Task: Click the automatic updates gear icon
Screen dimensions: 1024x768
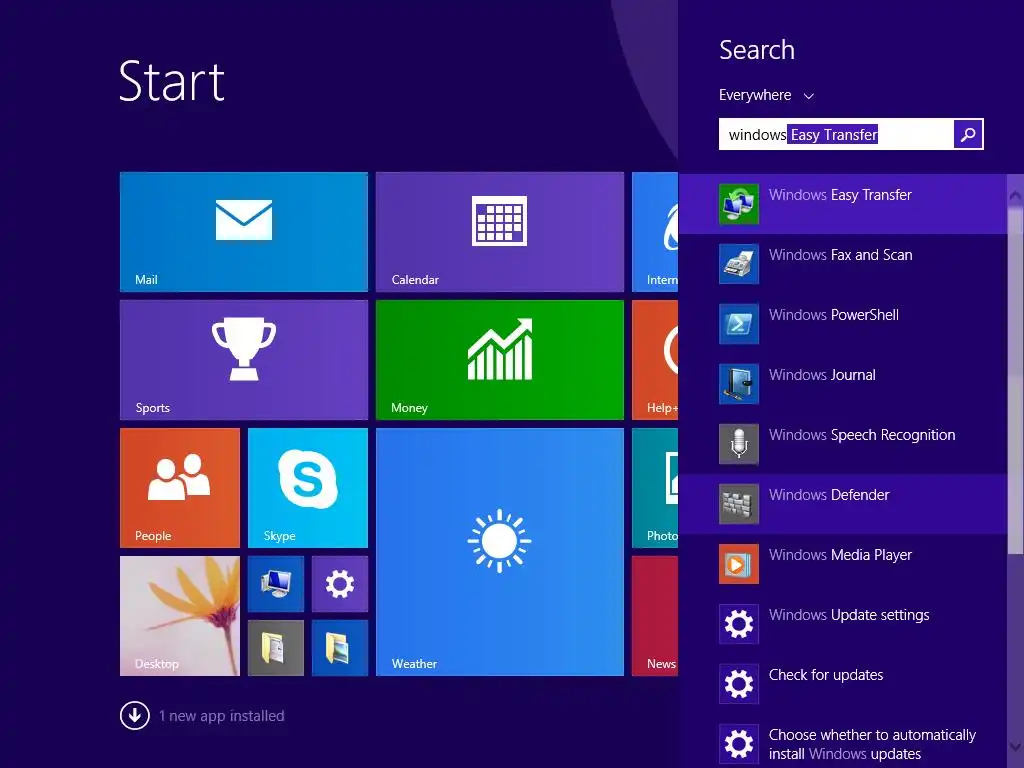Action: coord(739,744)
